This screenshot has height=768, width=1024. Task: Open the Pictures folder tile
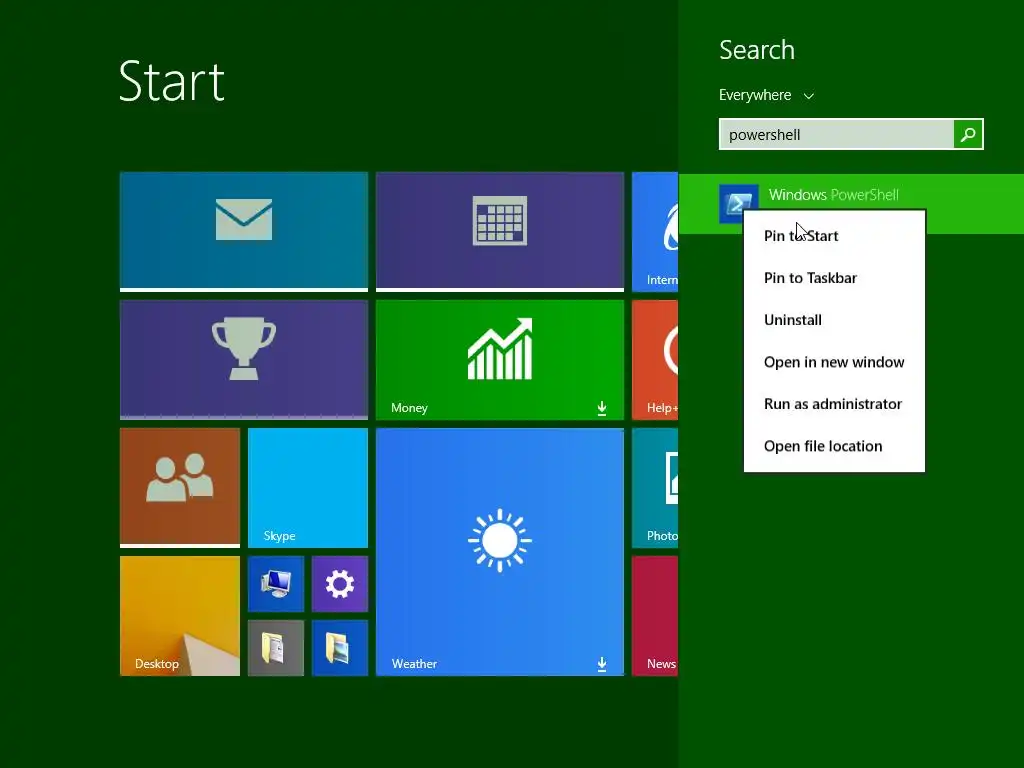[x=340, y=647]
